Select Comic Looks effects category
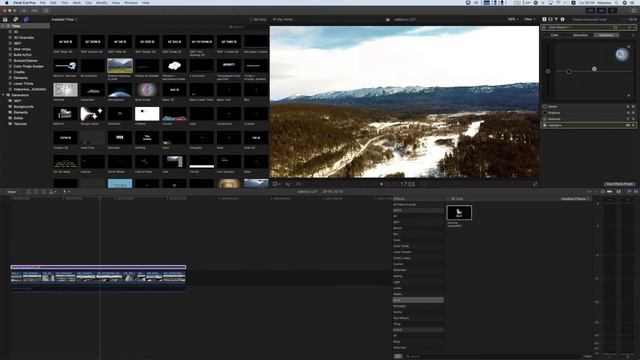This screenshot has height=360, width=640. click(402, 258)
